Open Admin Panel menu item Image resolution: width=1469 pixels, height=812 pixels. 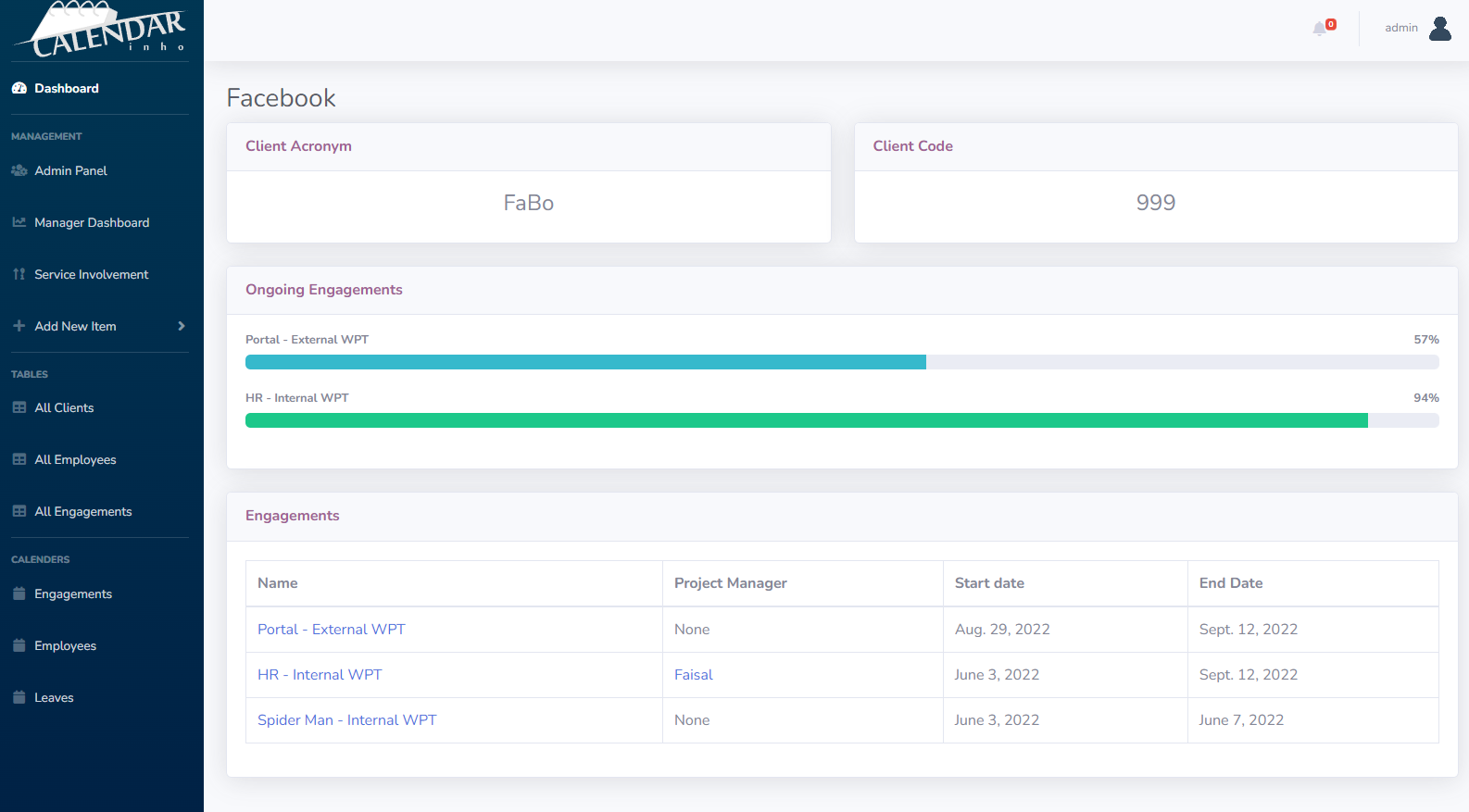pyautogui.click(x=70, y=170)
